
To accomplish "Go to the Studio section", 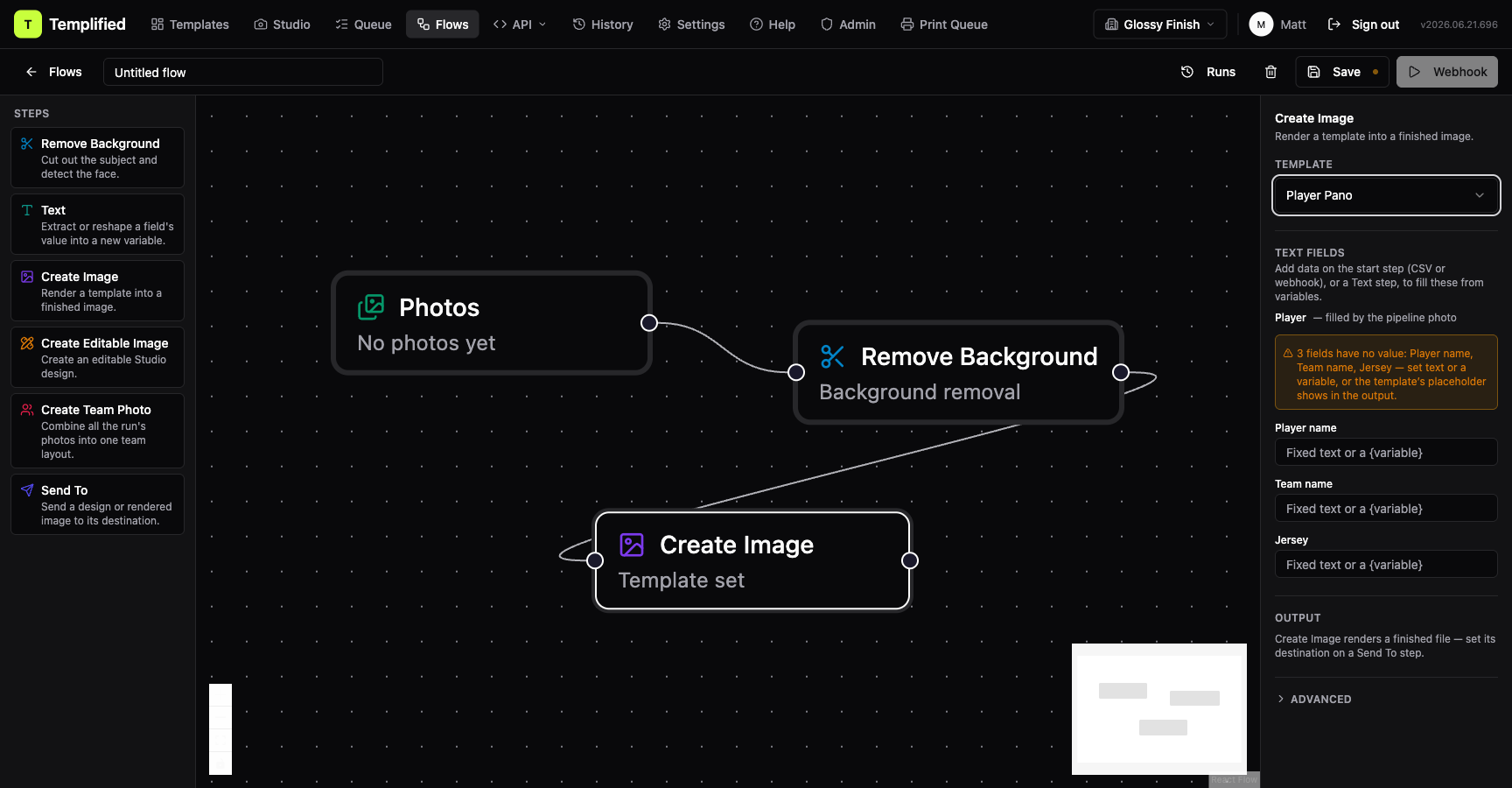I will point(282,25).
